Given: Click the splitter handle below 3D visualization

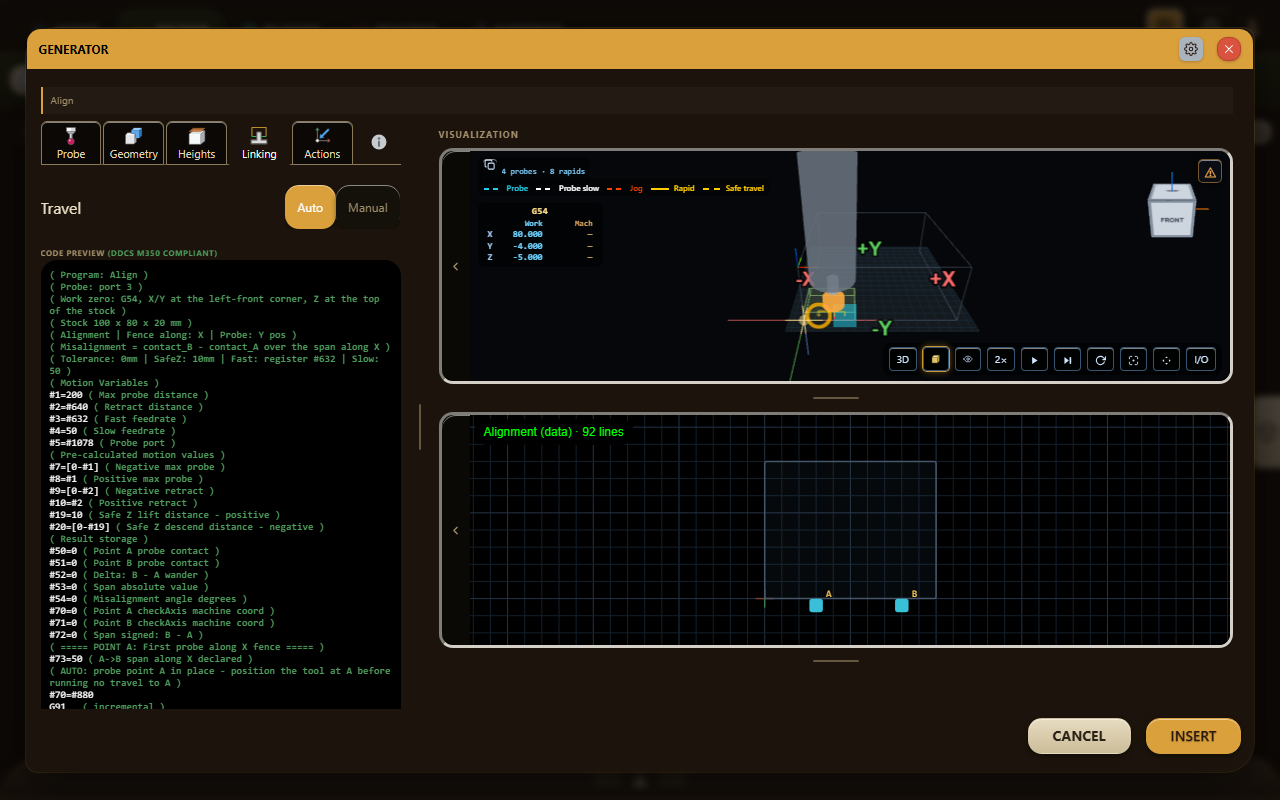Looking at the screenshot, I should 836,397.
